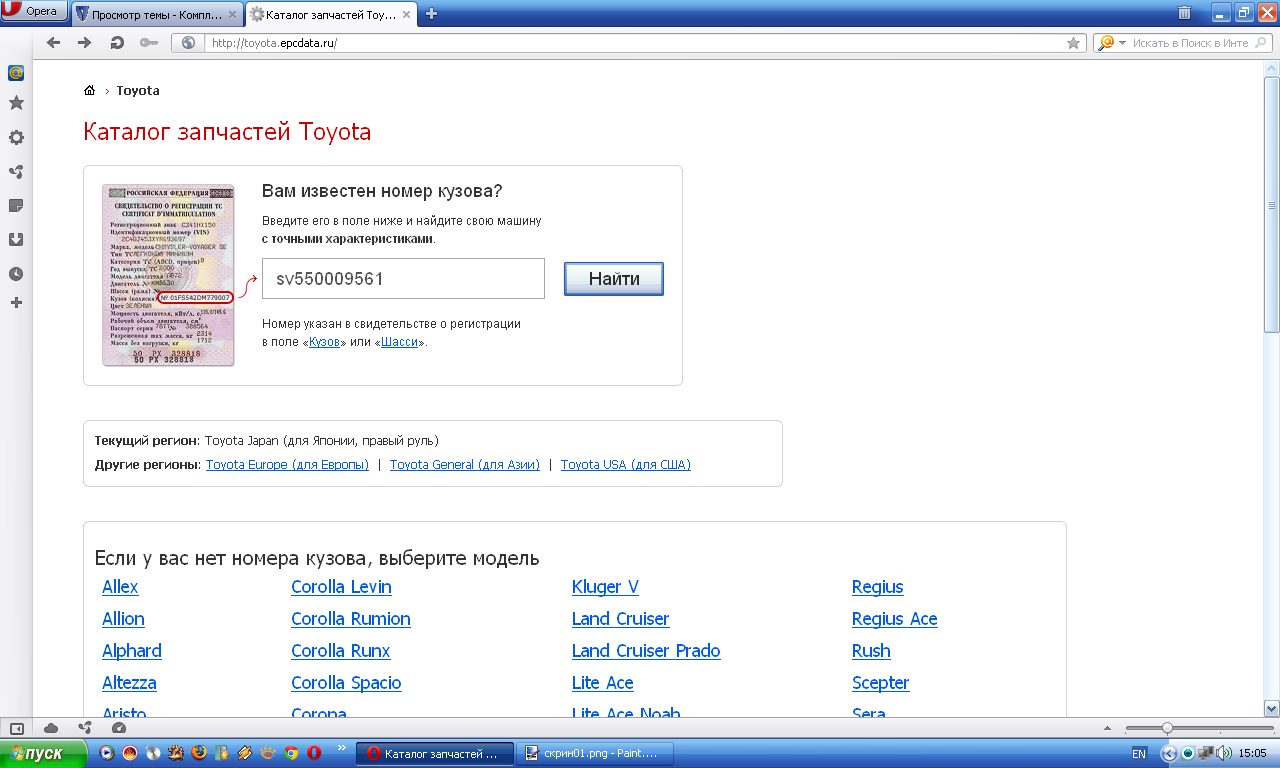1280x768 pixels.
Task: Open the History clock panel in the sidebar
Action: (16, 274)
